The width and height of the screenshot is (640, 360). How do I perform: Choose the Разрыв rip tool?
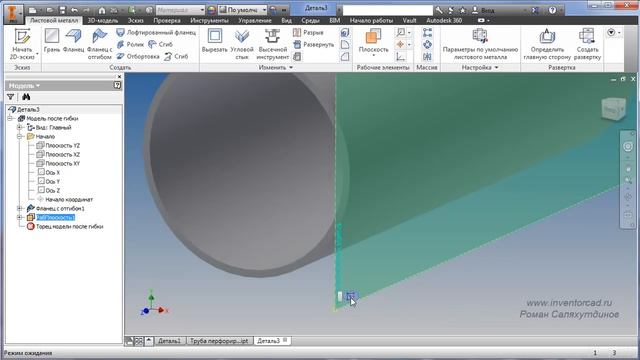[x=308, y=32]
